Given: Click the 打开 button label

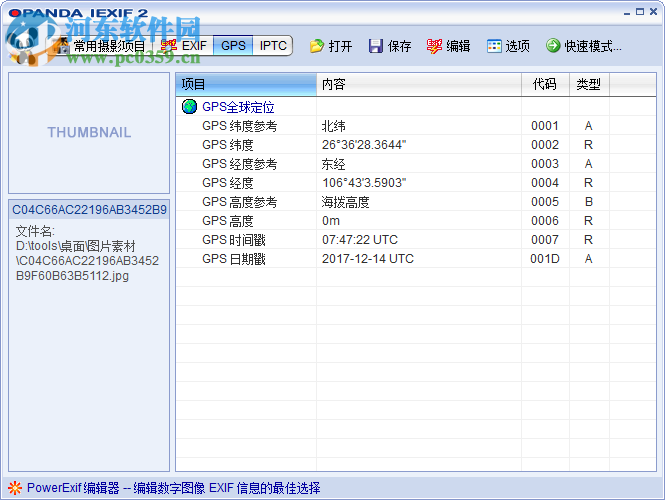Looking at the screenshot, I should tap(341, 46).
